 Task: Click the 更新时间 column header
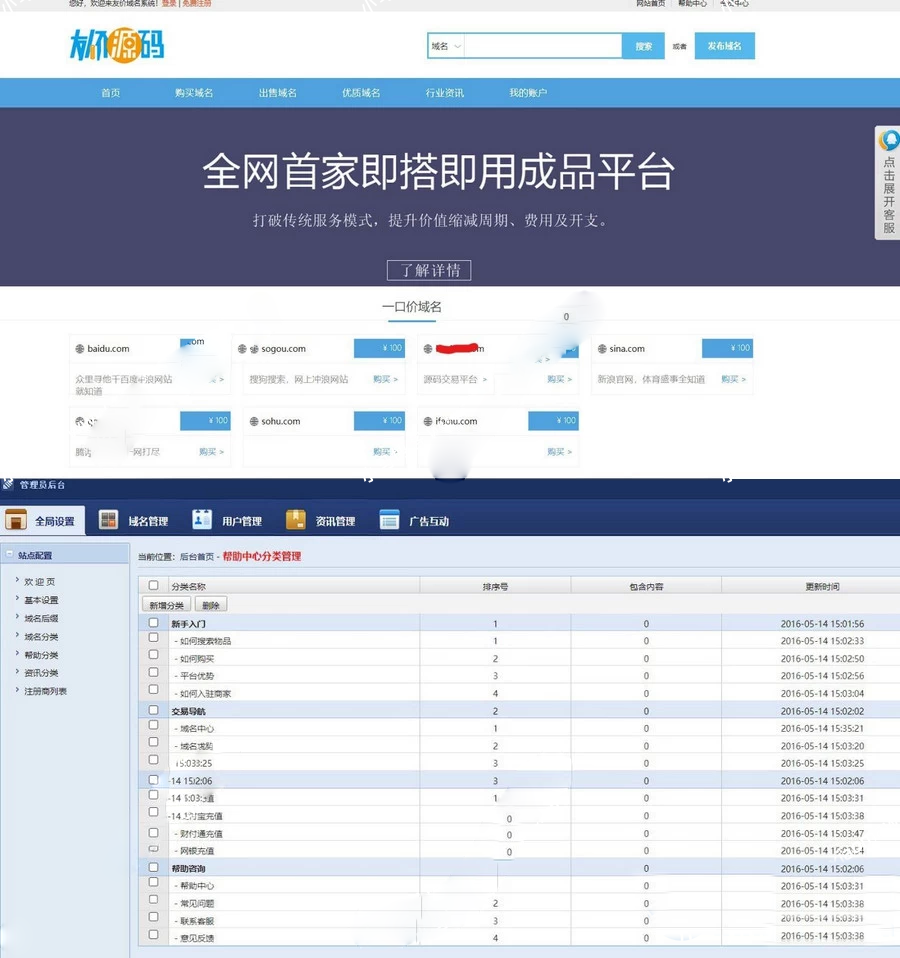point(822,587)
